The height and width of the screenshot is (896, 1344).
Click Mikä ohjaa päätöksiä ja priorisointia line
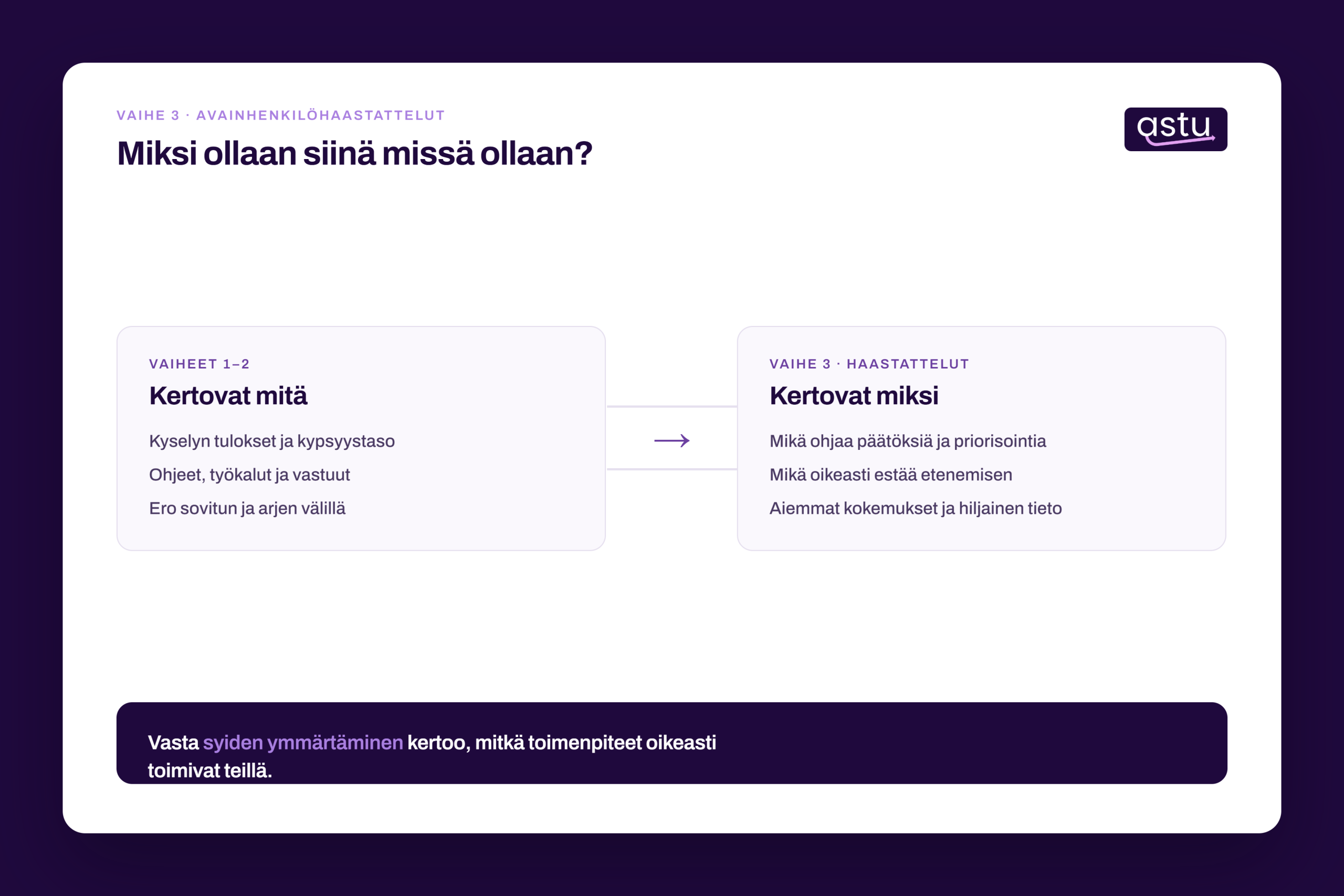pos(908,442)
